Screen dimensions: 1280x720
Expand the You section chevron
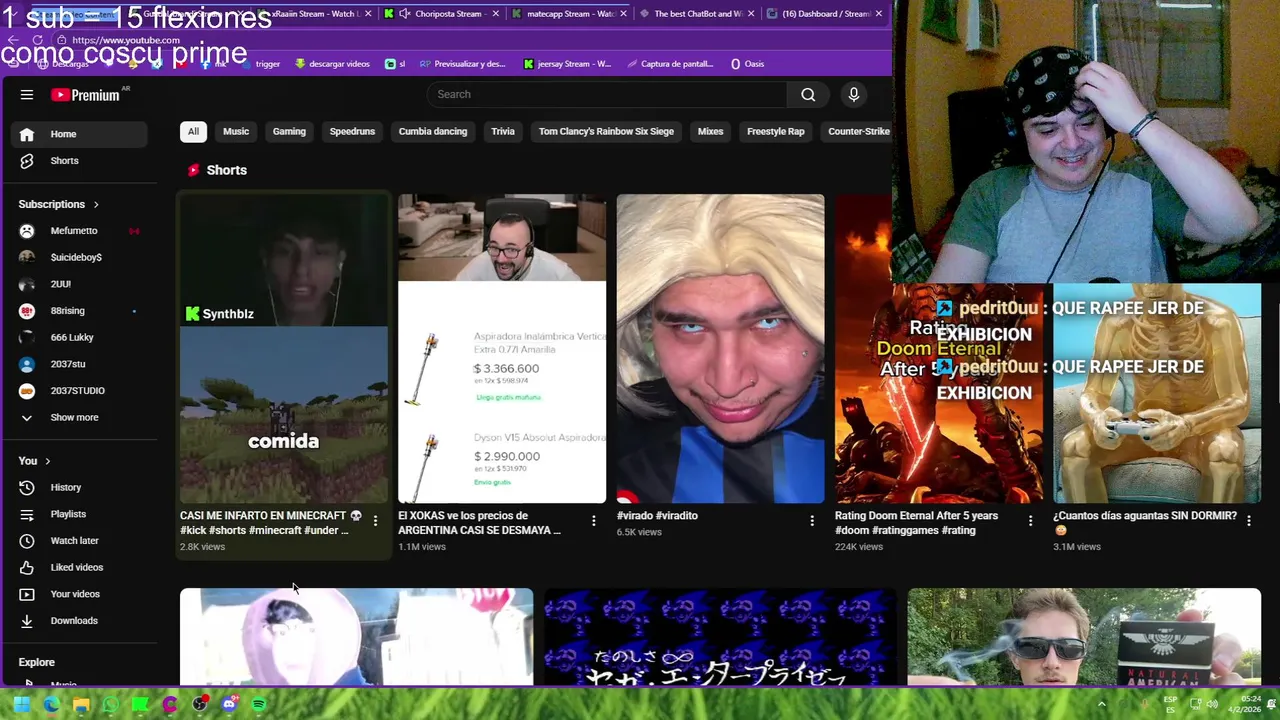tap(47, 461)
